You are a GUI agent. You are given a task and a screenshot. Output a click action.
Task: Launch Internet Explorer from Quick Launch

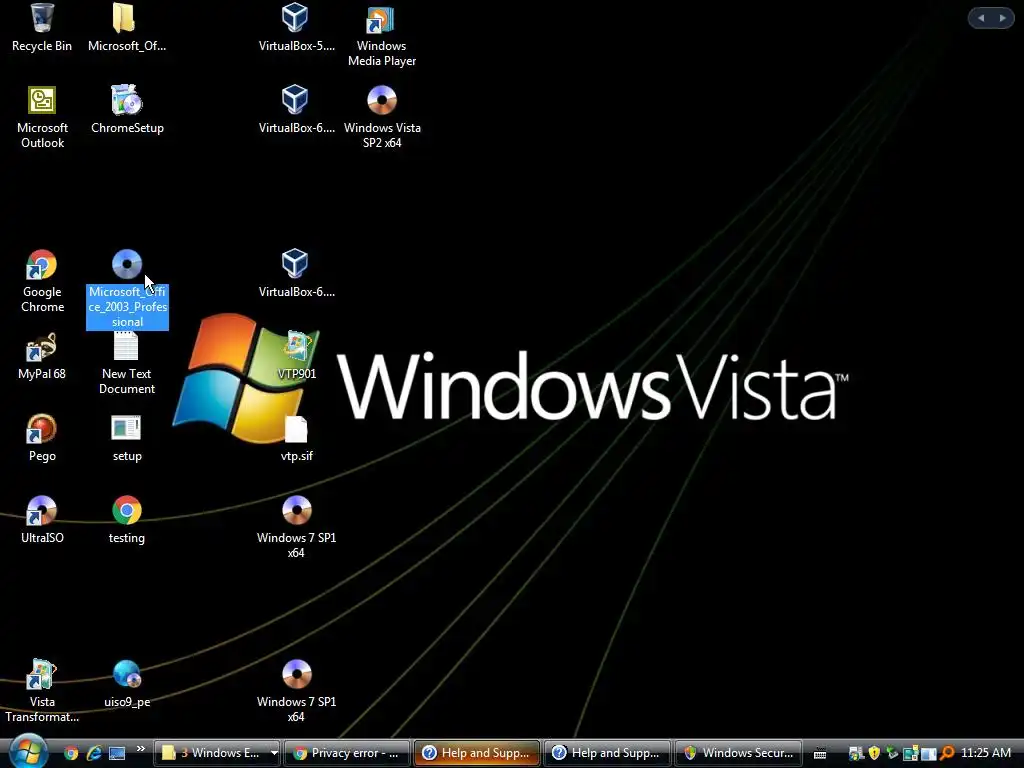tap(94, 753)
